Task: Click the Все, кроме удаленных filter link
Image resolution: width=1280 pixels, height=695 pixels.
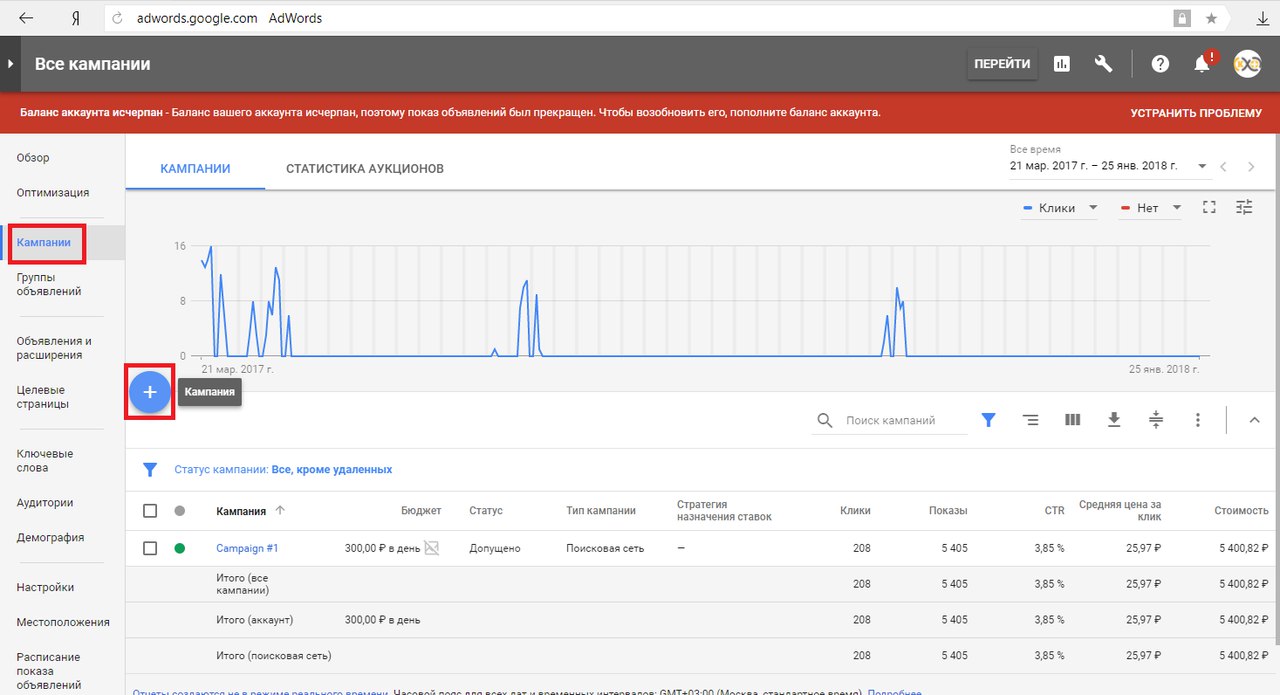Action: (x=333, y=469)
